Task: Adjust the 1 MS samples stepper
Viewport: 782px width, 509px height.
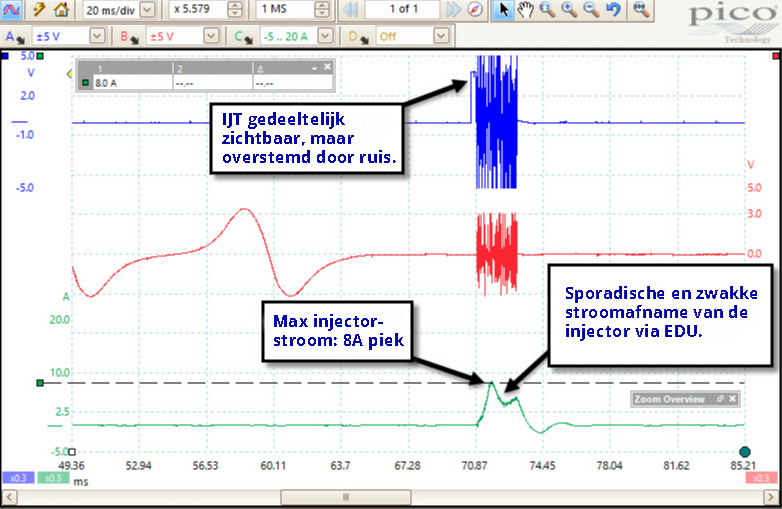Action: tap(322, 9)
